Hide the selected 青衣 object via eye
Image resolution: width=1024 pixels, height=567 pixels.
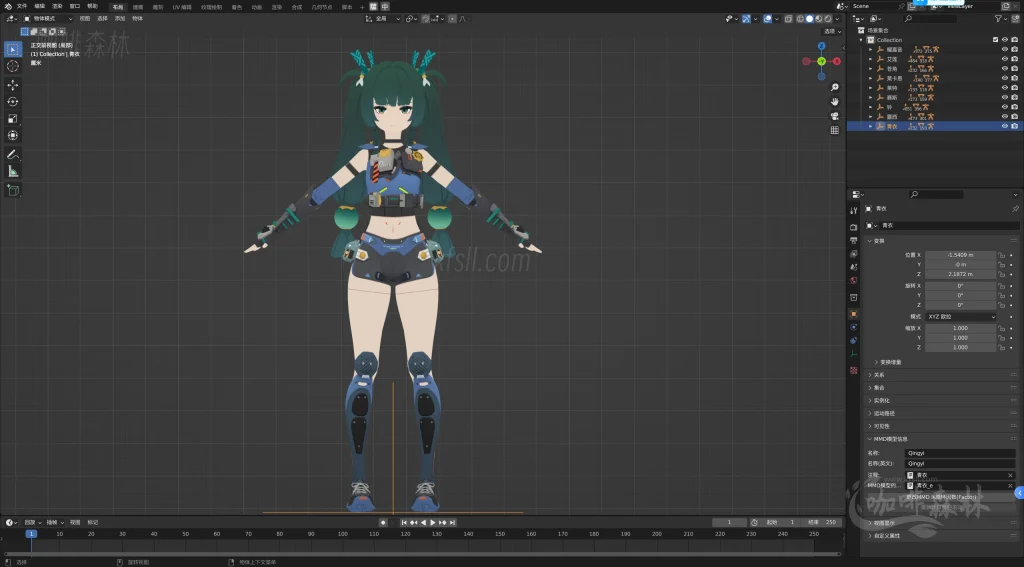pos(1005,126)
